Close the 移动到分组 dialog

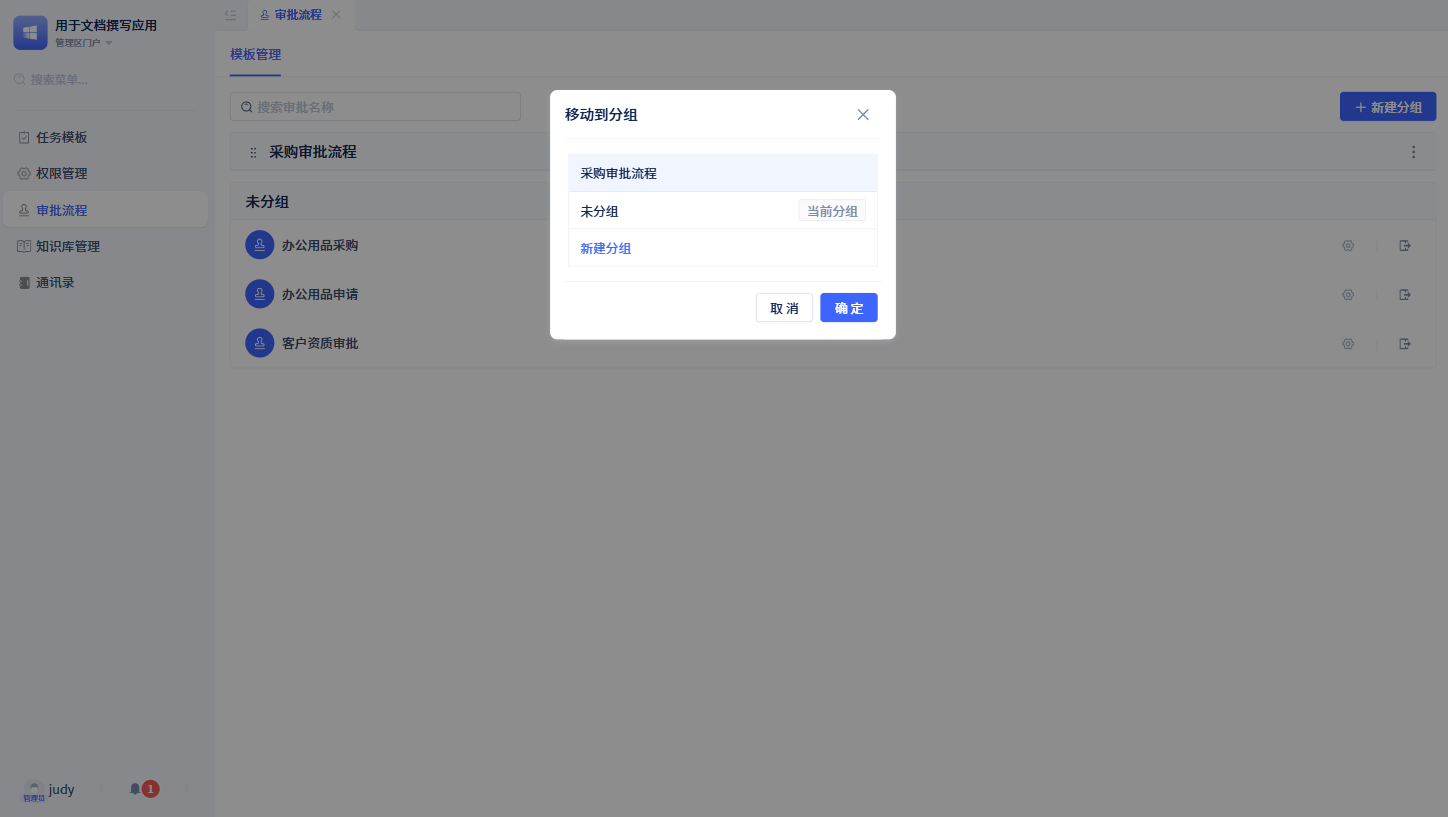863,114
